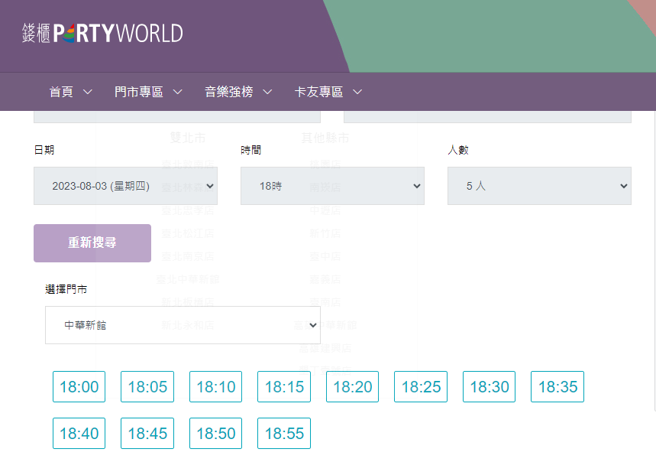Screen dimensions: 656x461
Task: Select the 18:20 time slot
Action: [352, 387]
